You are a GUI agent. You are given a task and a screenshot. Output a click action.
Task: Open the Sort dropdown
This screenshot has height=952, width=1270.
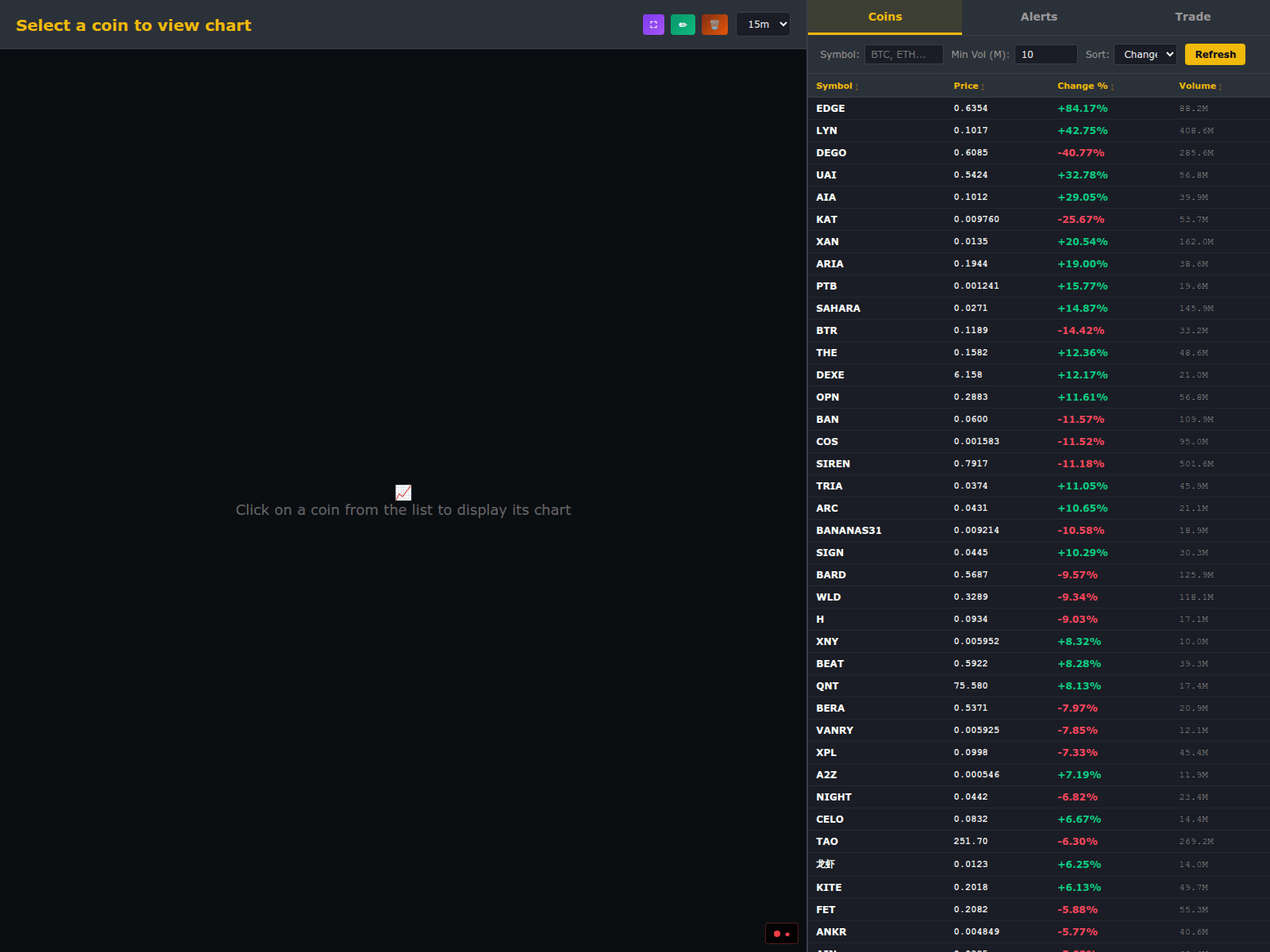[x=1145, y=55]
